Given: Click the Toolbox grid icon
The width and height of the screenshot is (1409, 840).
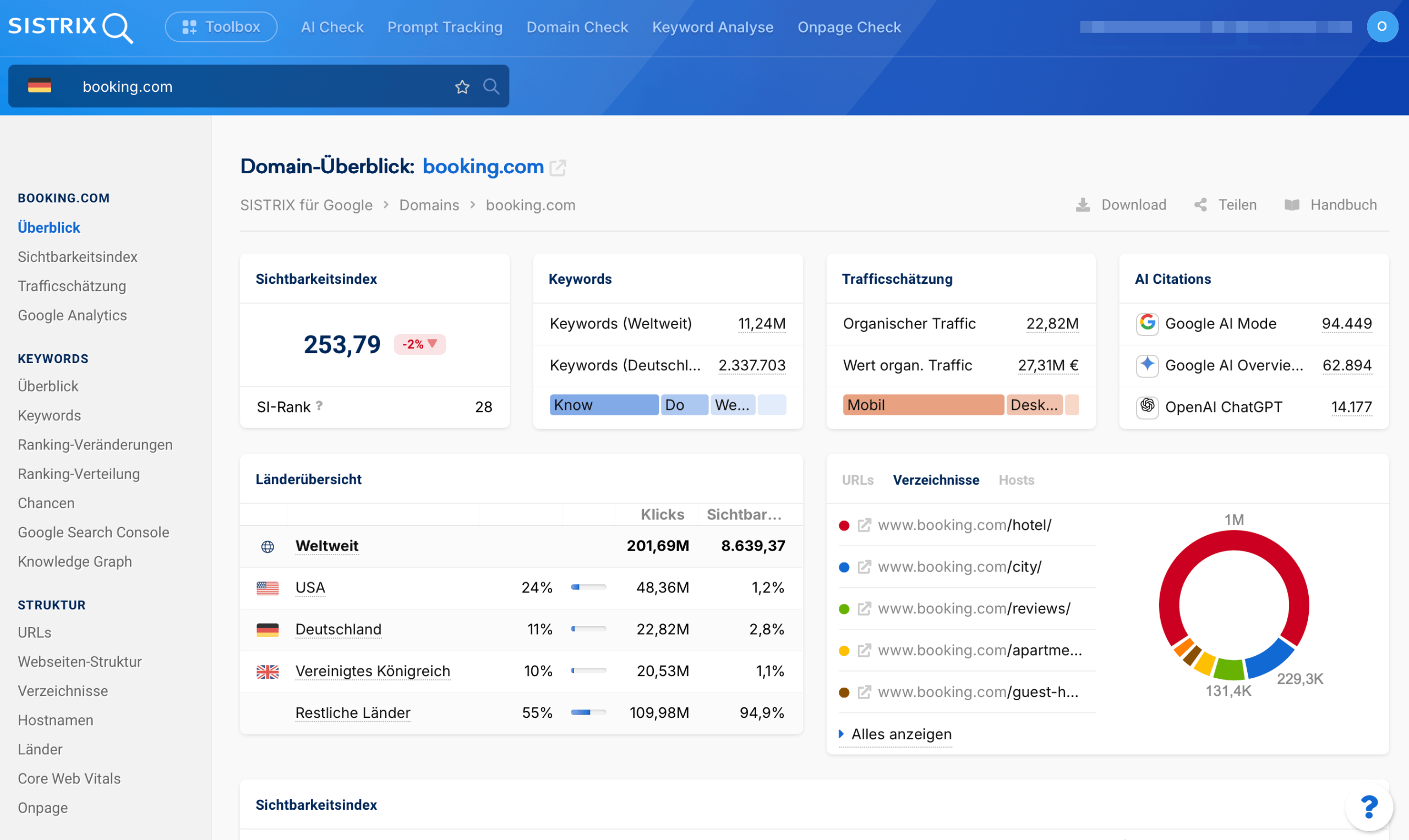Looking at the screenshot, I should [189, 27].
